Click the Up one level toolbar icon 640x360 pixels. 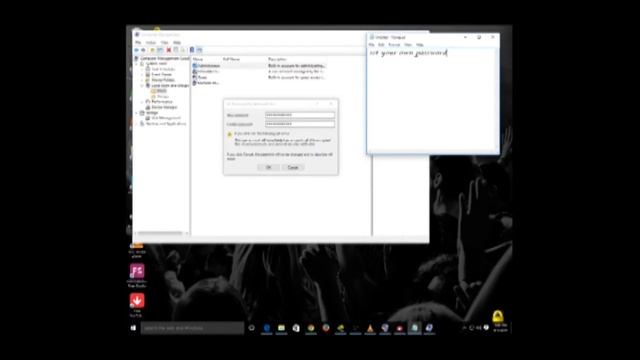[152, 50]
